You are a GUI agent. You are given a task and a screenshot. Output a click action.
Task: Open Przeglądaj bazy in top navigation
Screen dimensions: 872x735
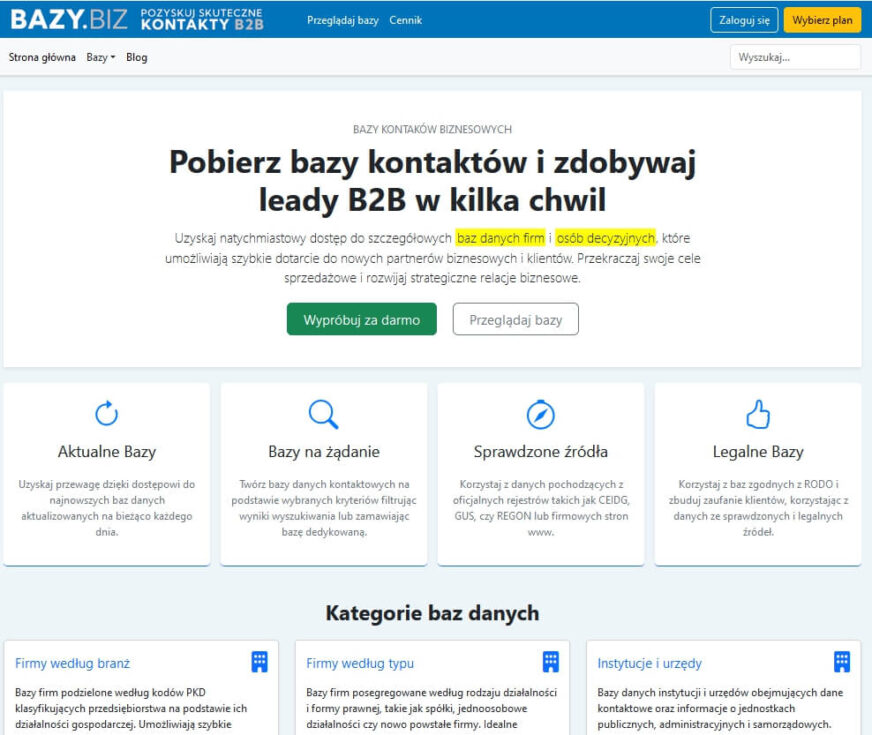(342, 20)
